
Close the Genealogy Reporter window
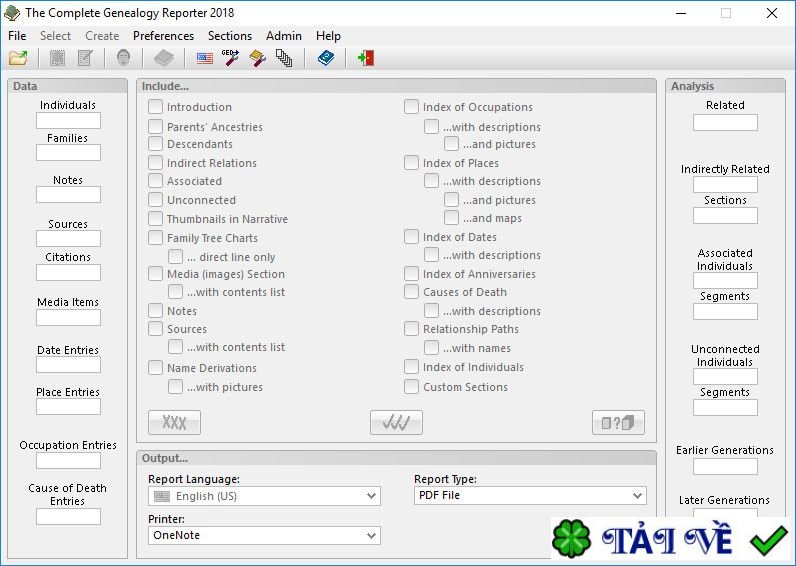point(772,13)
